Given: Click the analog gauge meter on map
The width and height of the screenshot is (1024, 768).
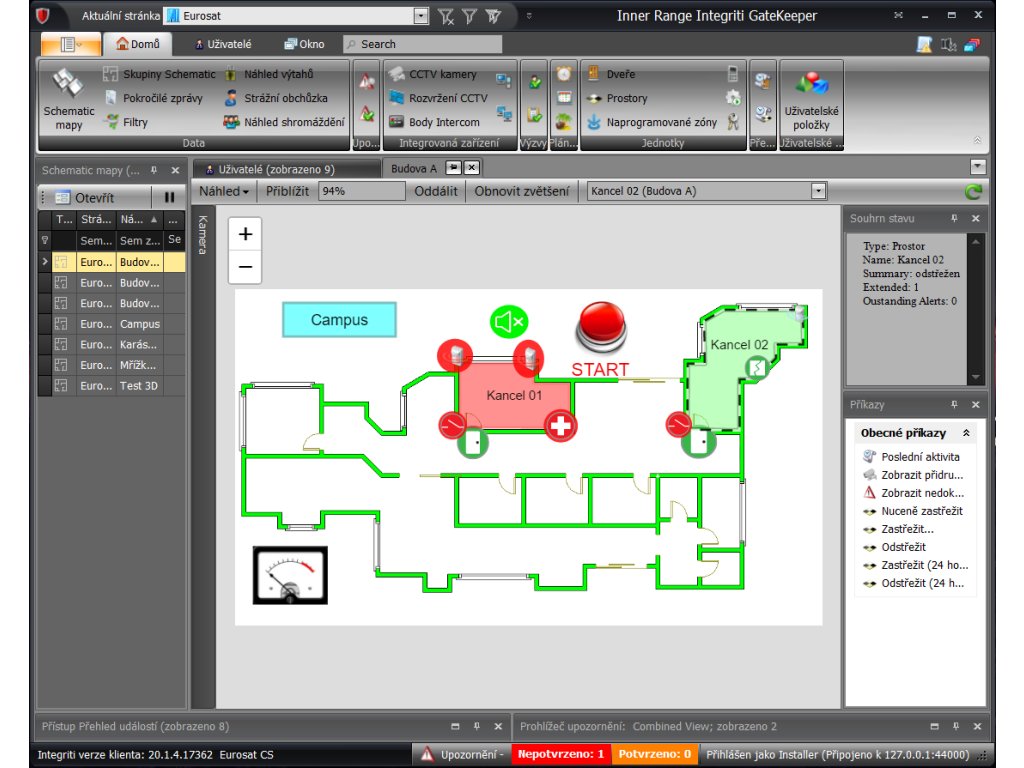Looking at the screenshot, I should pos(290,575).
